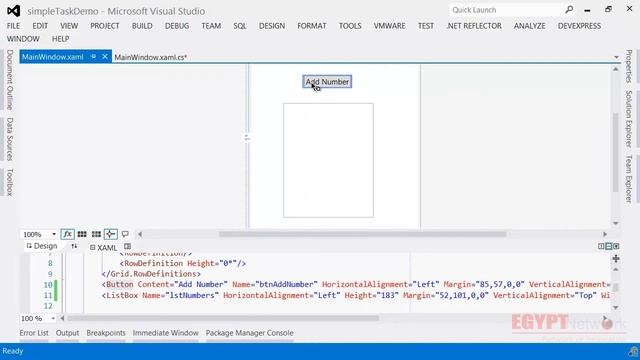
Task: Expand the Document Outline side panel
Action: (10, 80)
